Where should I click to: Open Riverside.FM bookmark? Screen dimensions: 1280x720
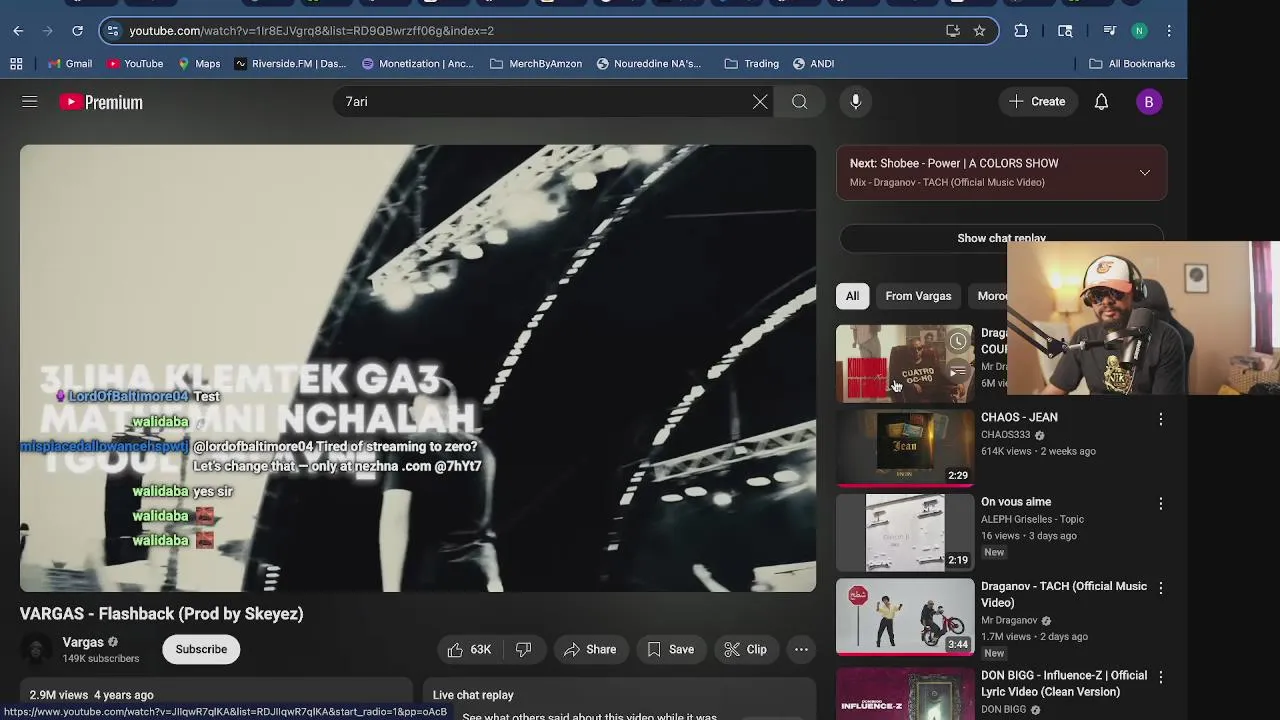290,64
